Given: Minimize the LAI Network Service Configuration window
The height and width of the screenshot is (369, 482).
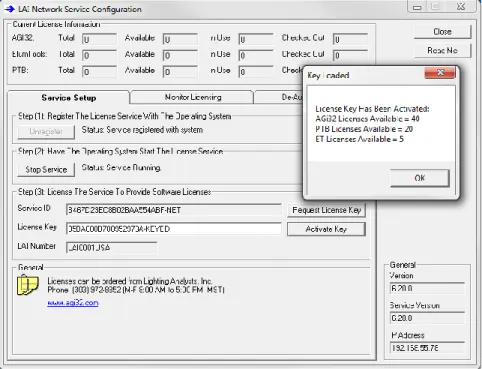Looking at the screenshot, I should [x=417, y=7].
